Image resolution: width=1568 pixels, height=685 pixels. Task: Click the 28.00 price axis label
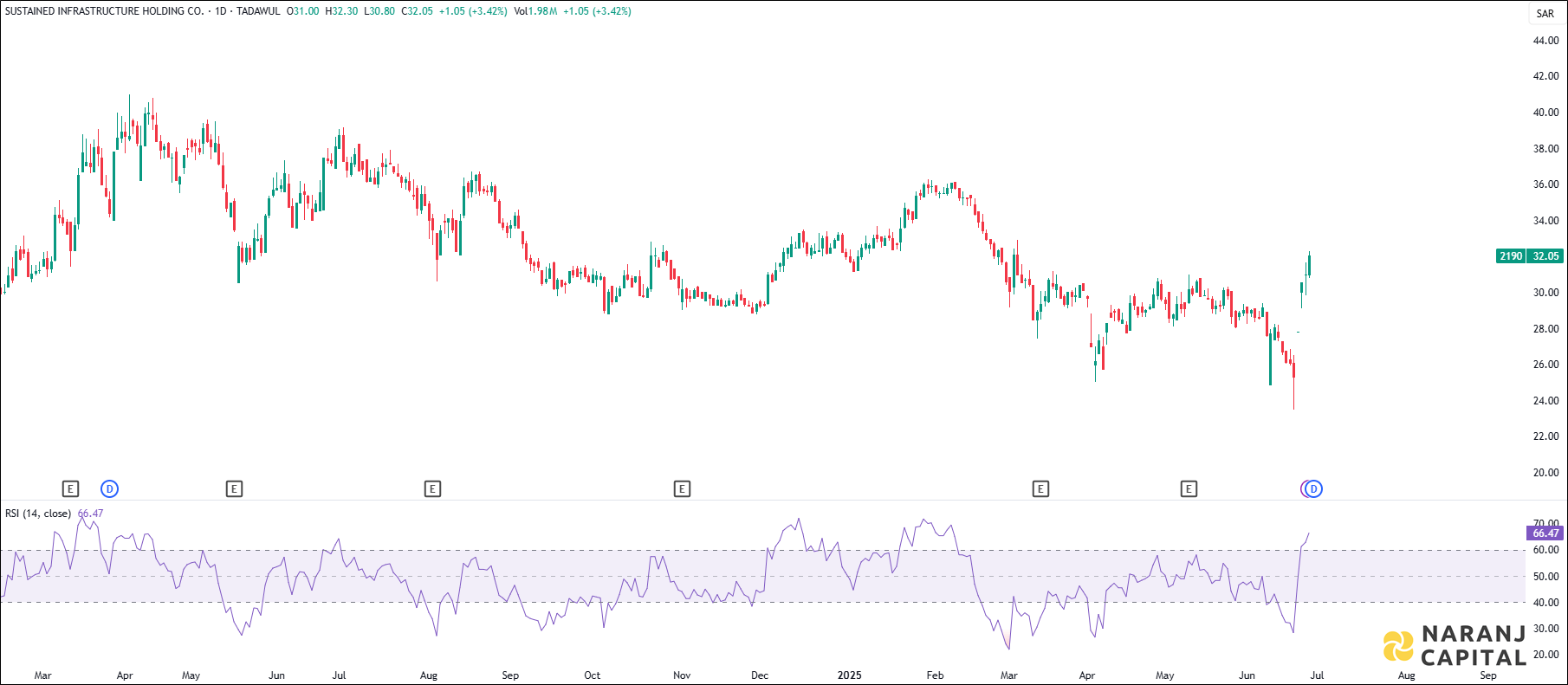click(x=1545, y=329)
